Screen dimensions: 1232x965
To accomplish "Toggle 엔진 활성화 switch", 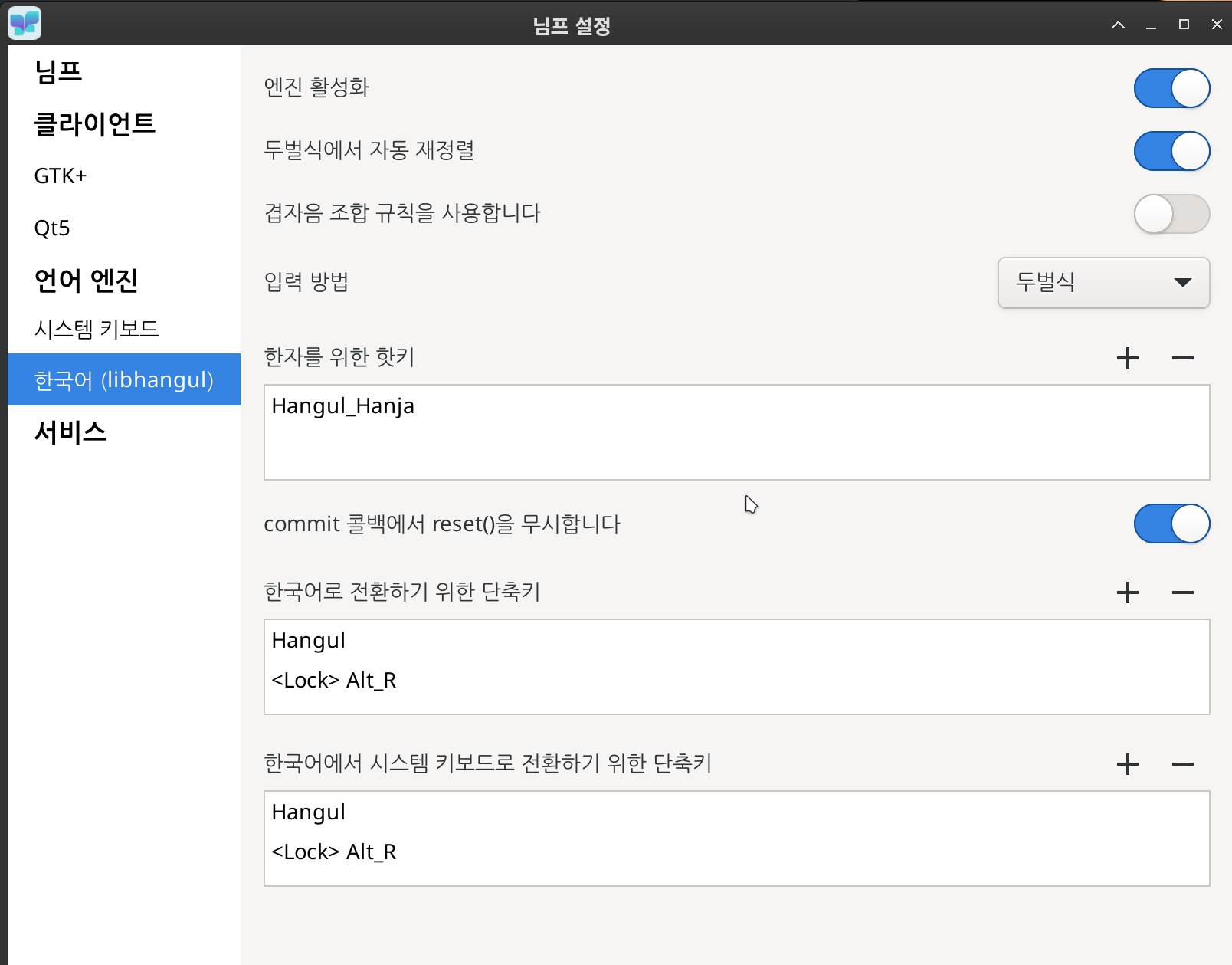I will pyautogui.click(x=1171, y=88).
